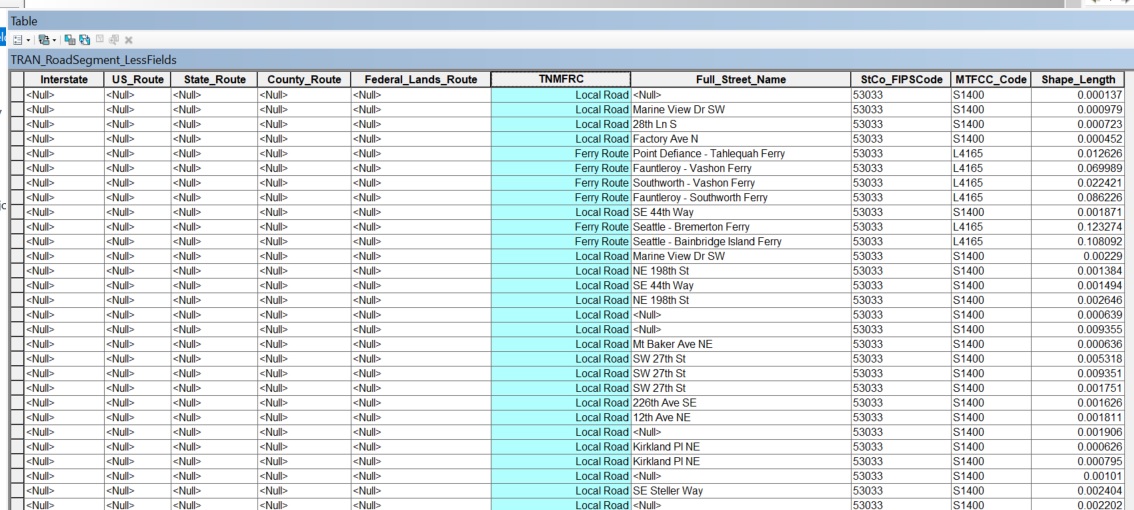Select the MTFCC_Code column header
1134x510 pixels.
(991, 80)
